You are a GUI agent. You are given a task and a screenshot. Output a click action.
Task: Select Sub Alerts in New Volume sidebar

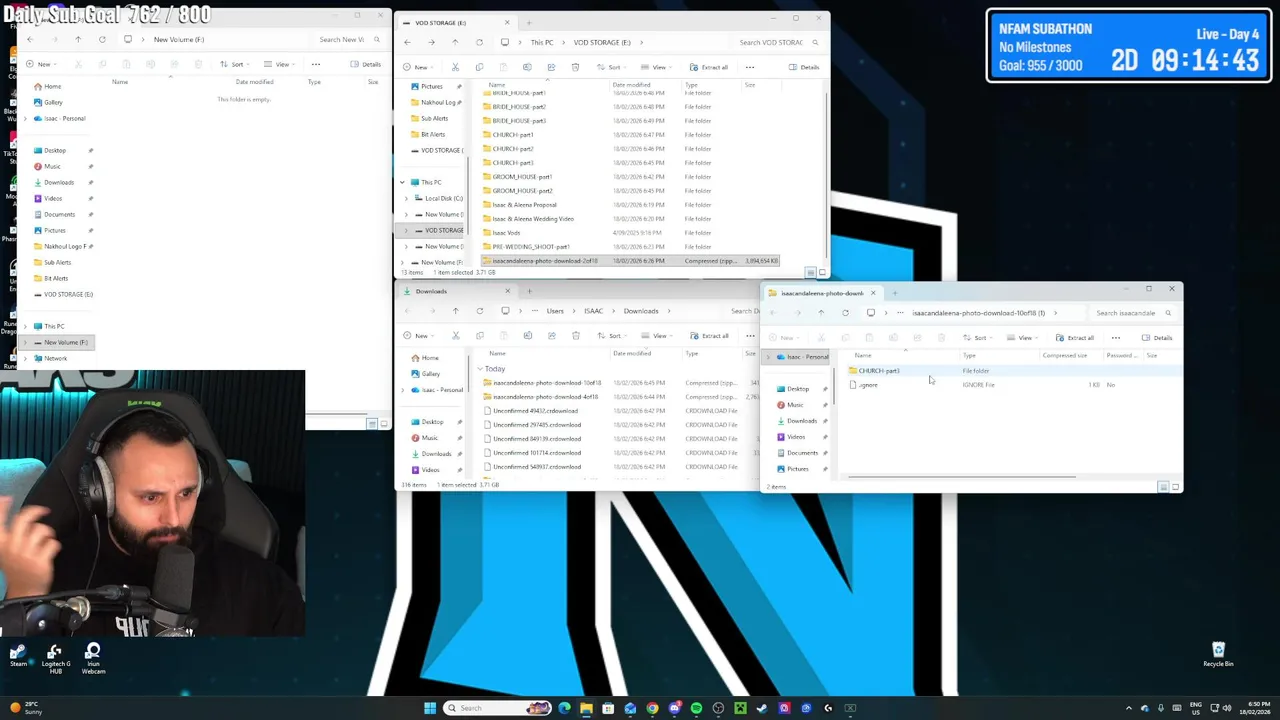tap(57, 262)
